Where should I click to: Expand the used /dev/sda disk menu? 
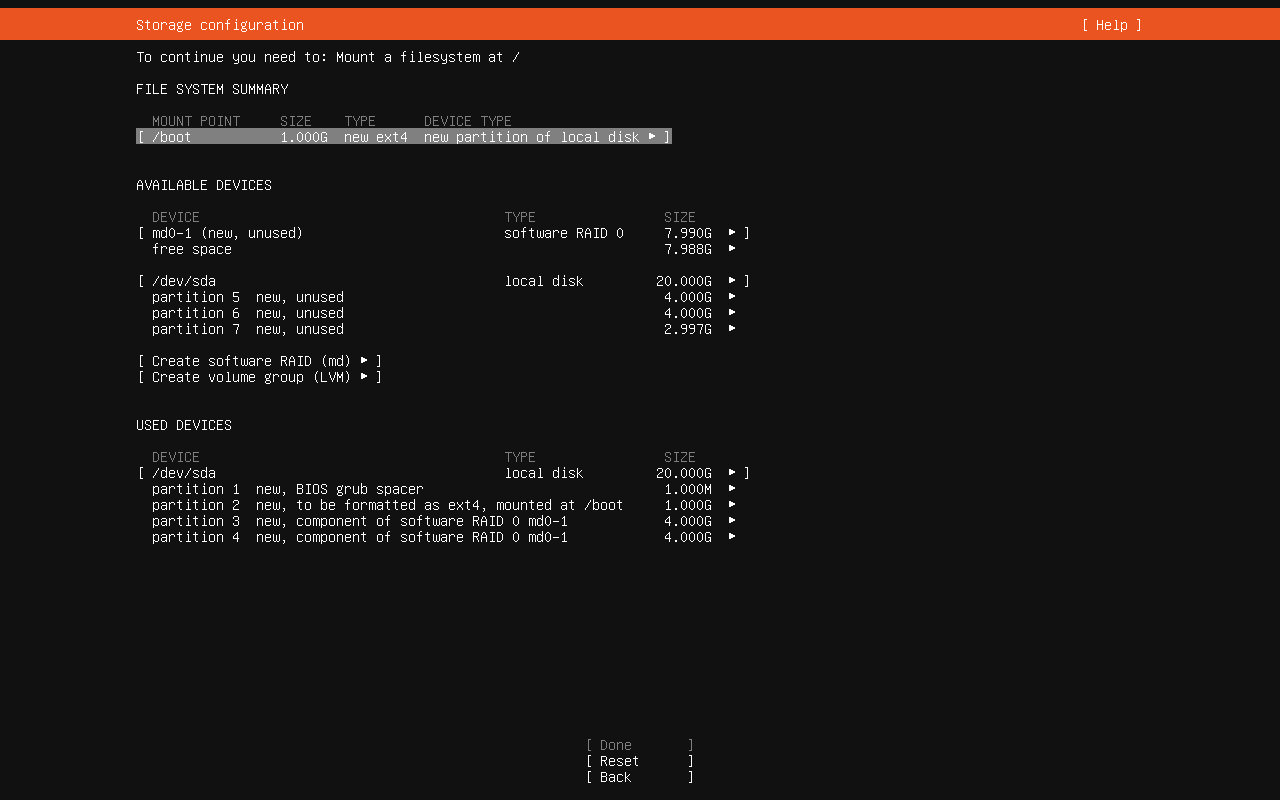[732, 473]
